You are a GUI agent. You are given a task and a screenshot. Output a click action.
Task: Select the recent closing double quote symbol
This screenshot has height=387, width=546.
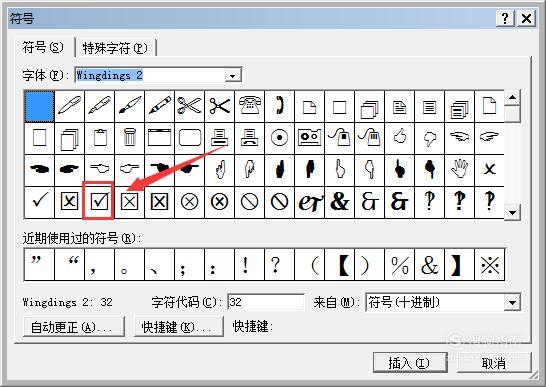tap(39, 265)
